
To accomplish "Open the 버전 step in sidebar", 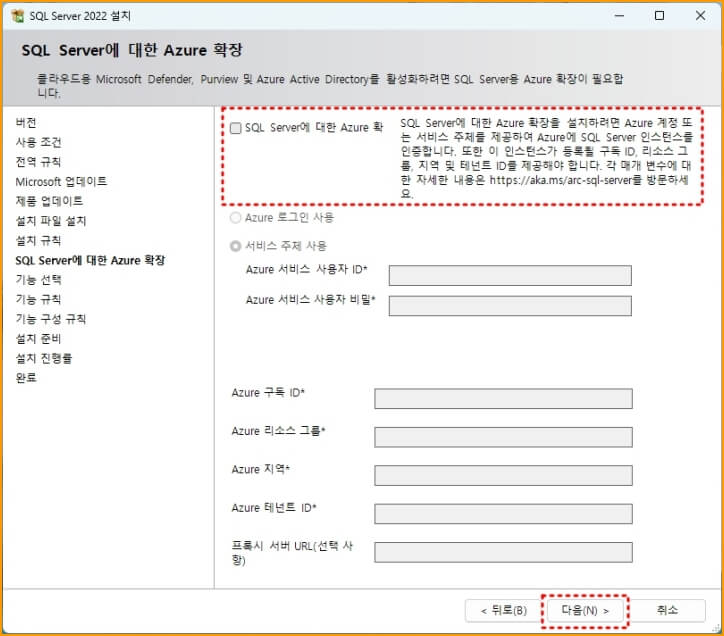I will (26, 123).
